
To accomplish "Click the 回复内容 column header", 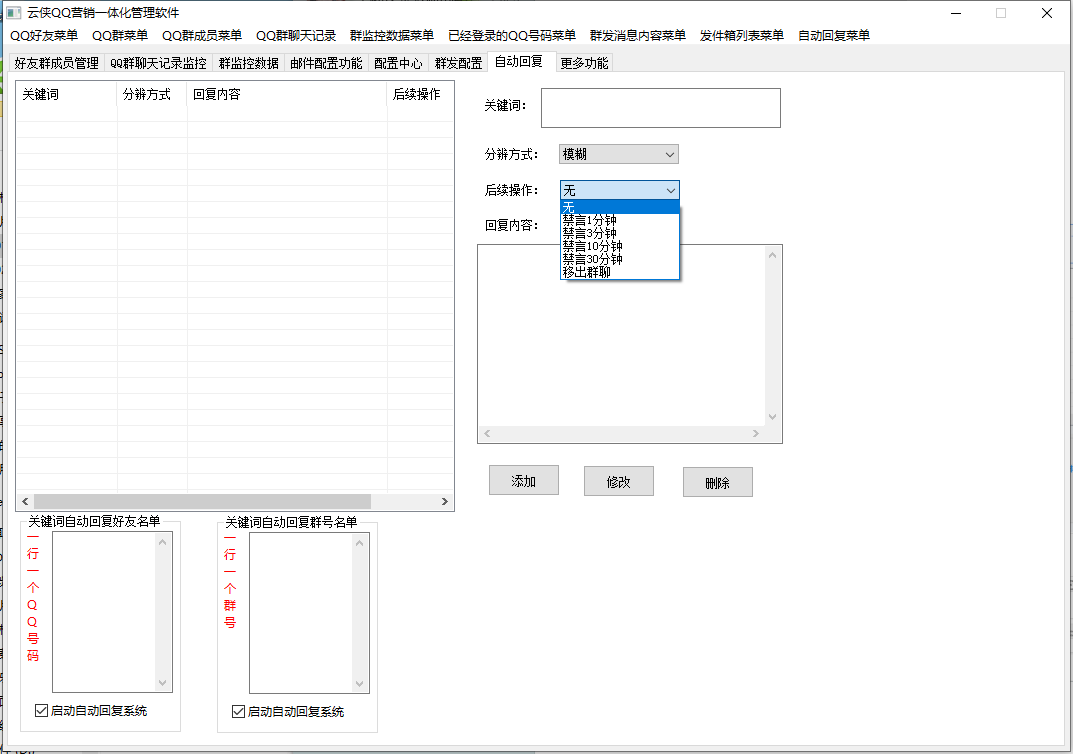I will click(287, 94).
